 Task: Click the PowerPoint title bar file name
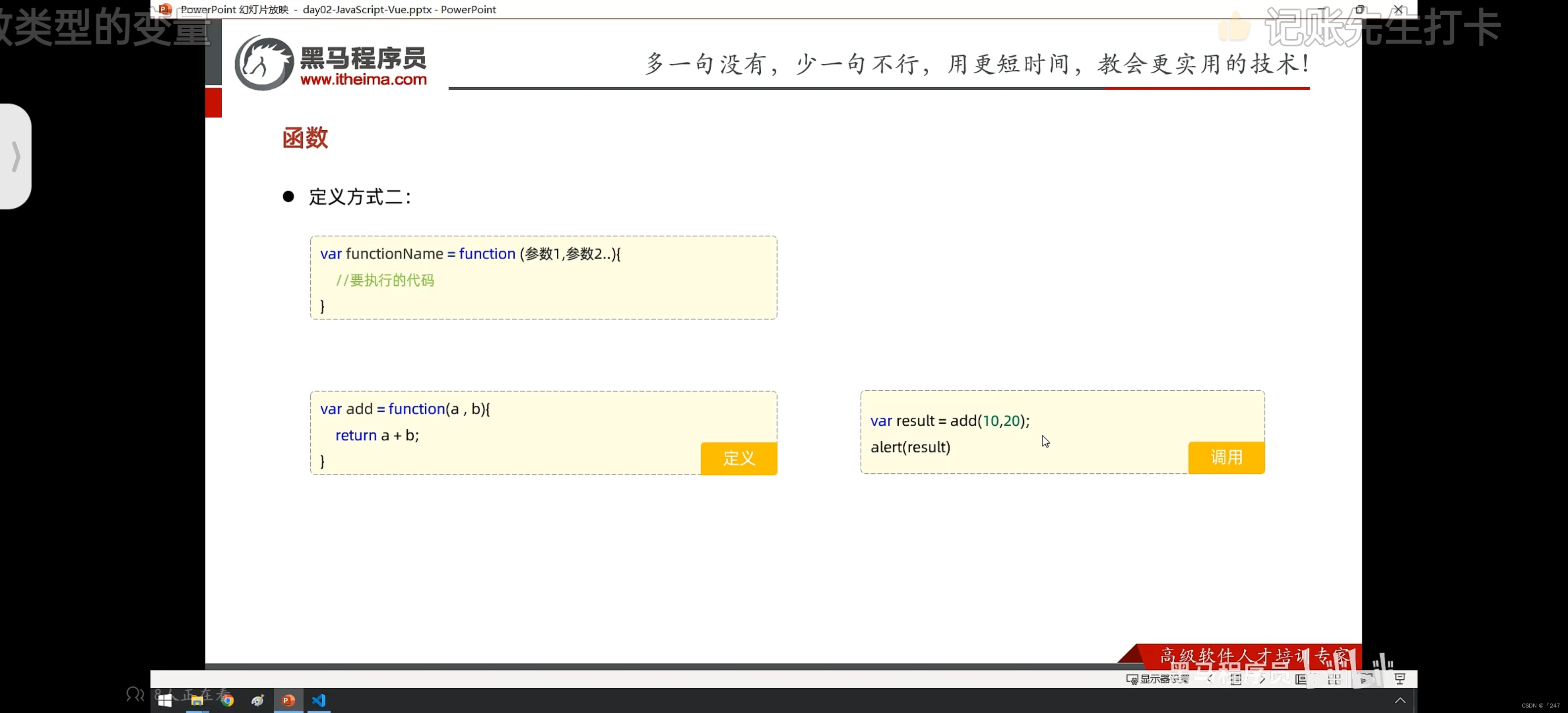[x=367, y=9]
